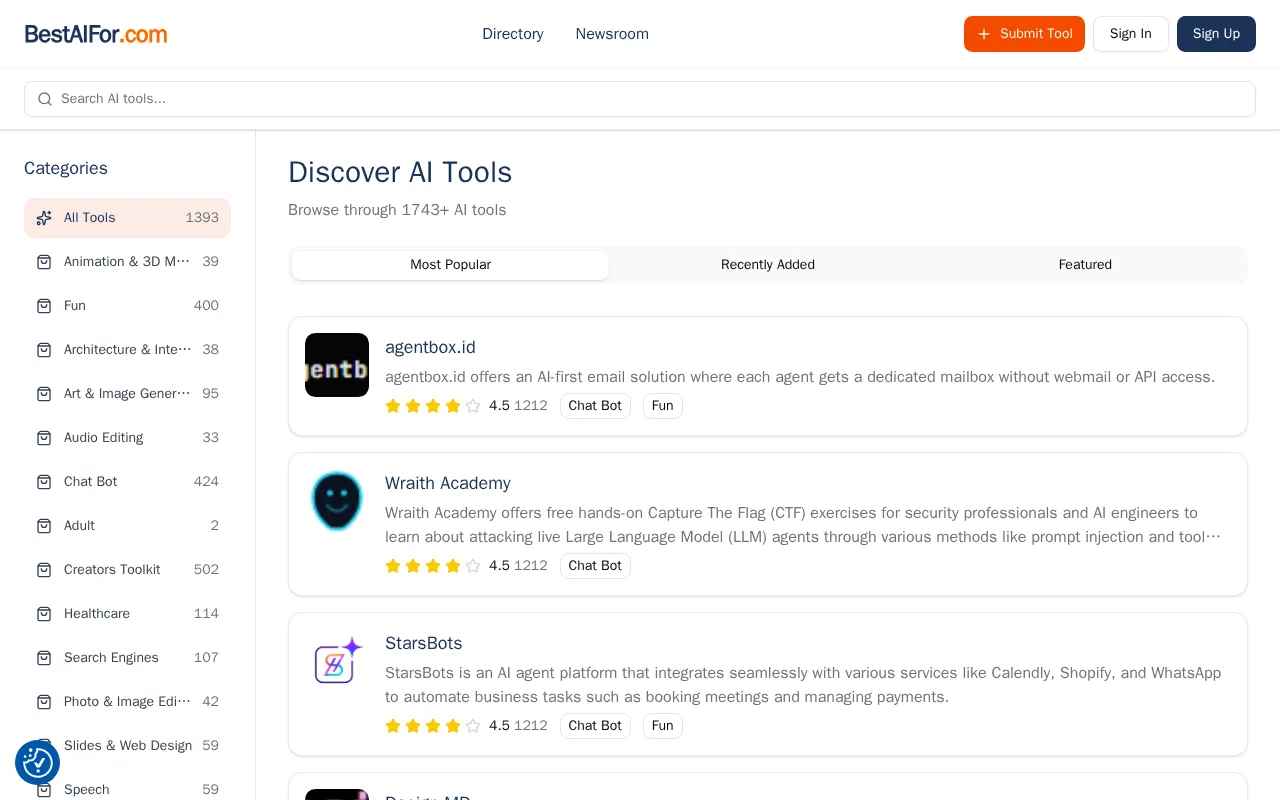Select the Fun category in sidebar
Screen dimensions: 1280x800
[127, 306]
